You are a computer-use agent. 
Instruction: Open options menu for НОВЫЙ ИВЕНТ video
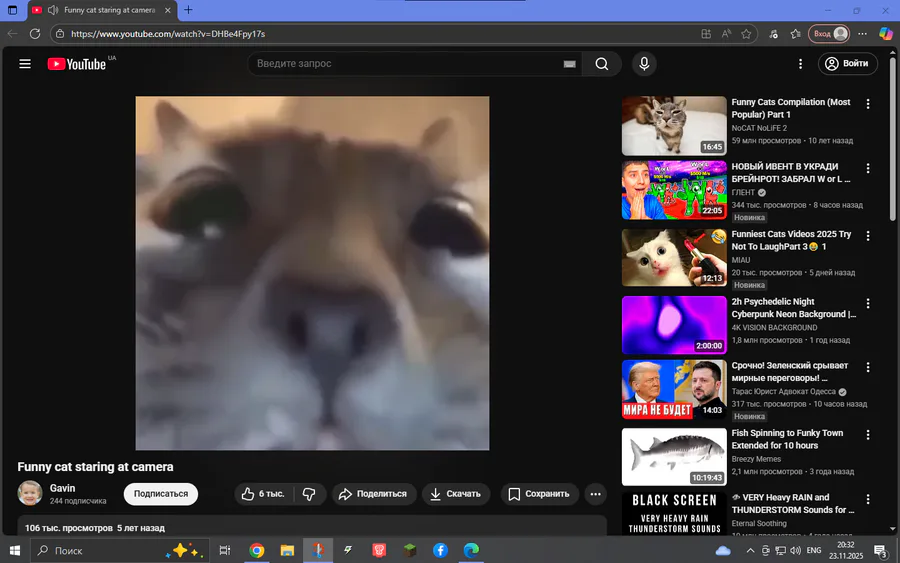click(x=868, y=168)
